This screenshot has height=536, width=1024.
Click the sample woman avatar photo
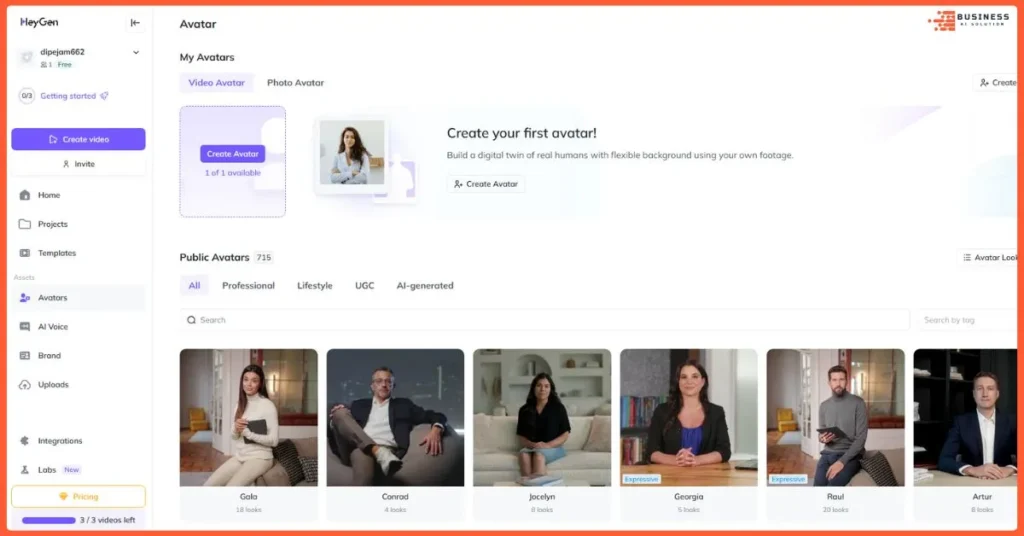tap(352, 152)
